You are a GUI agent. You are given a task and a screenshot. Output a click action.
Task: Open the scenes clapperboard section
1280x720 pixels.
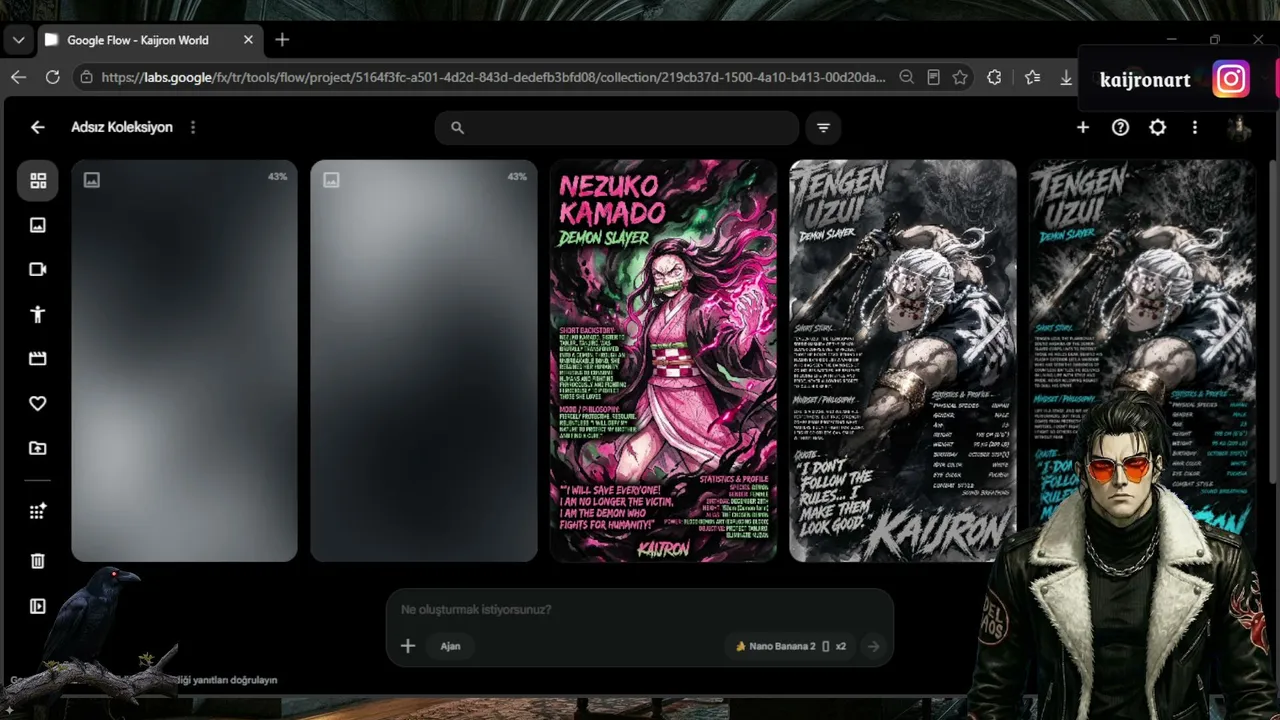pos(38,358)
